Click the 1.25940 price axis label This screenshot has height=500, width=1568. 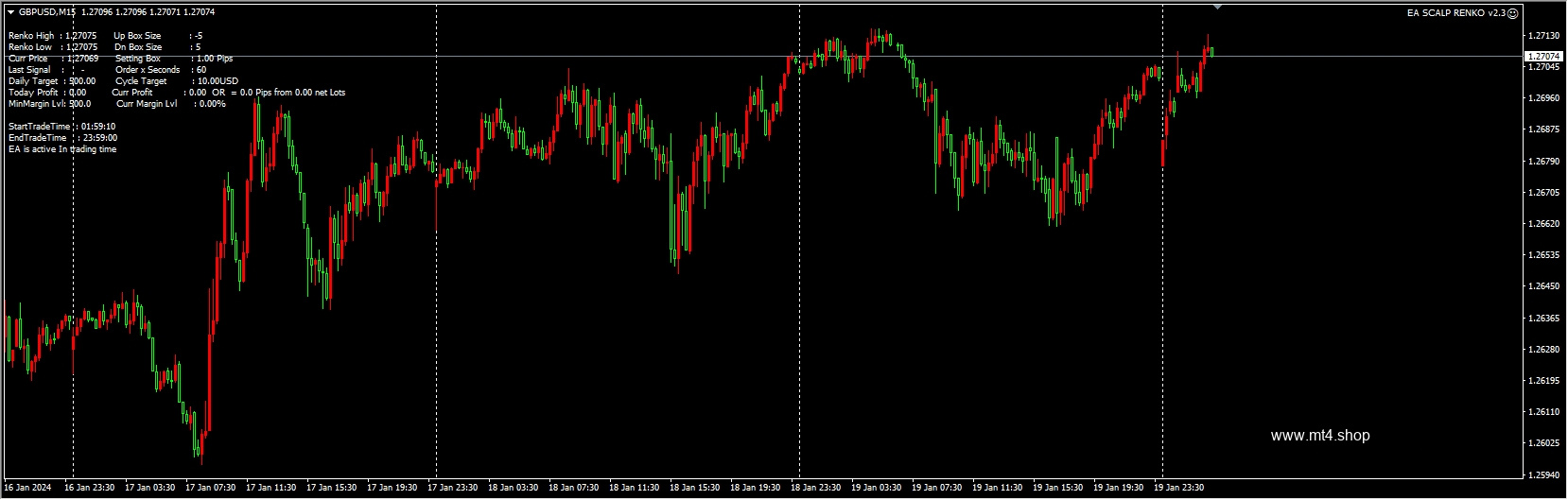pyautogui.click(x=1543, y=475)
